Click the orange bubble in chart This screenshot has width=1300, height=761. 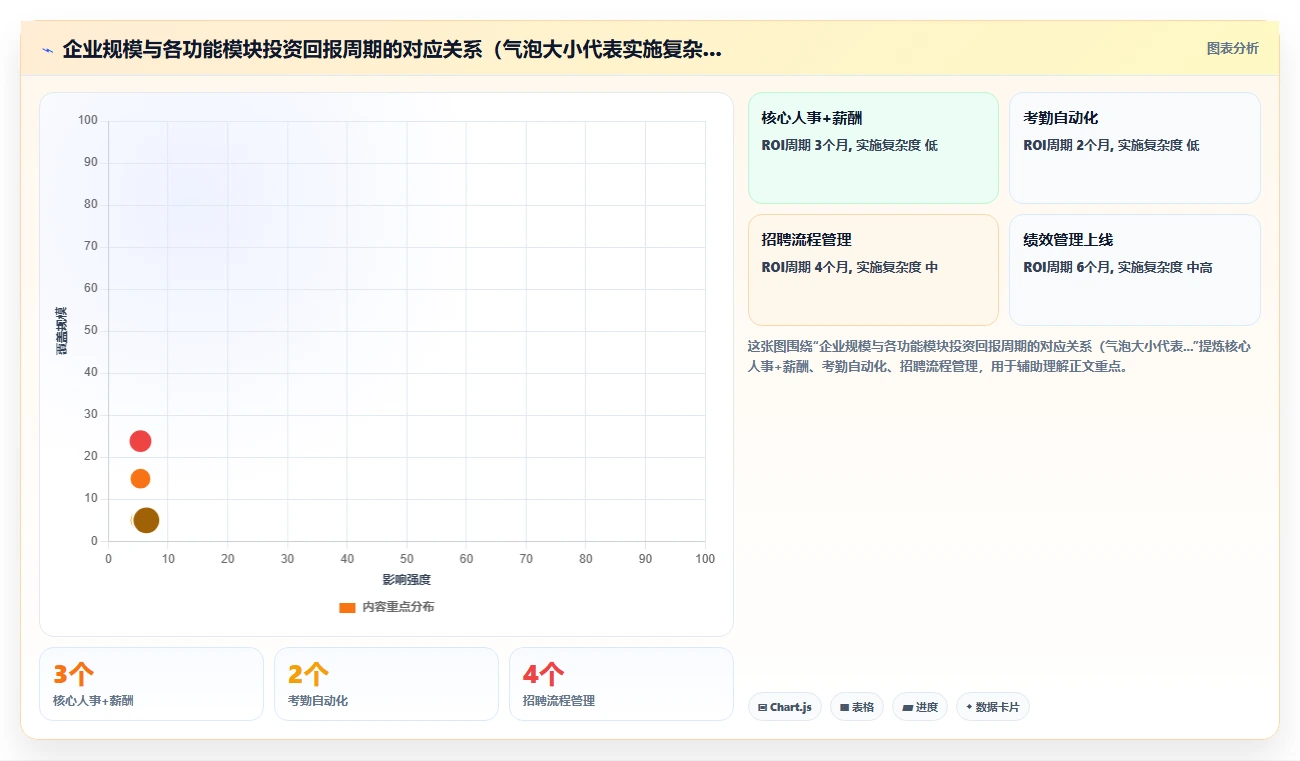[140, 479]
